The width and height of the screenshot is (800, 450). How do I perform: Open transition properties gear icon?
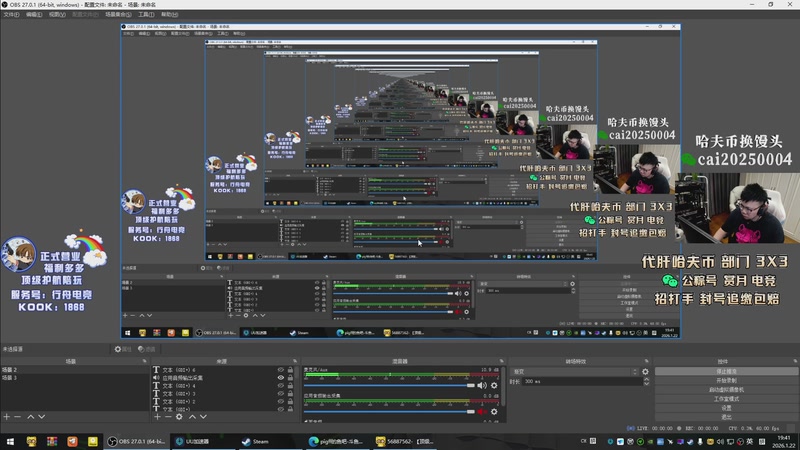point(645,372)
